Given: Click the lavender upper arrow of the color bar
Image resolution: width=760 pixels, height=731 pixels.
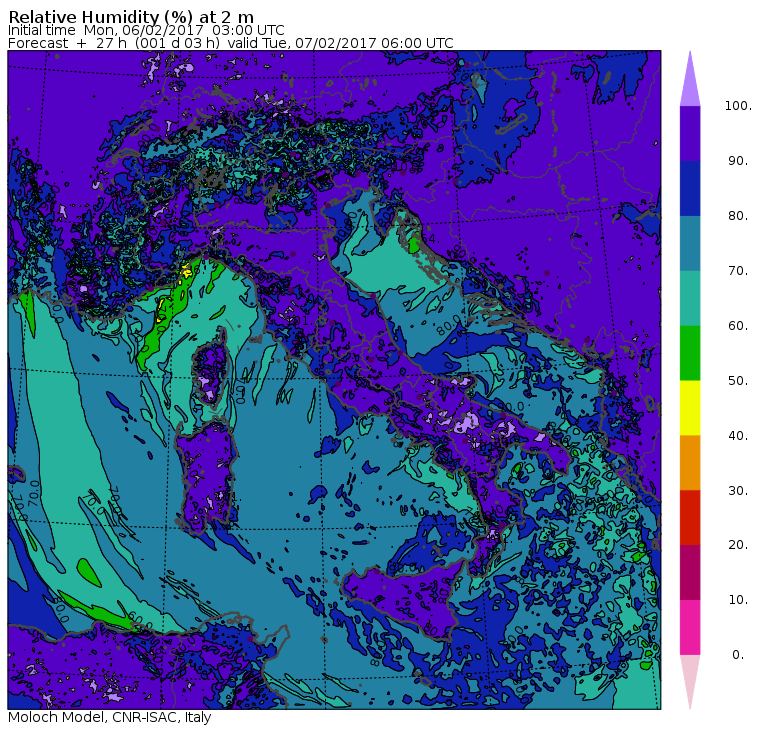Looking at the screenshot, I should pyautogui.click(x=690, y=82).
